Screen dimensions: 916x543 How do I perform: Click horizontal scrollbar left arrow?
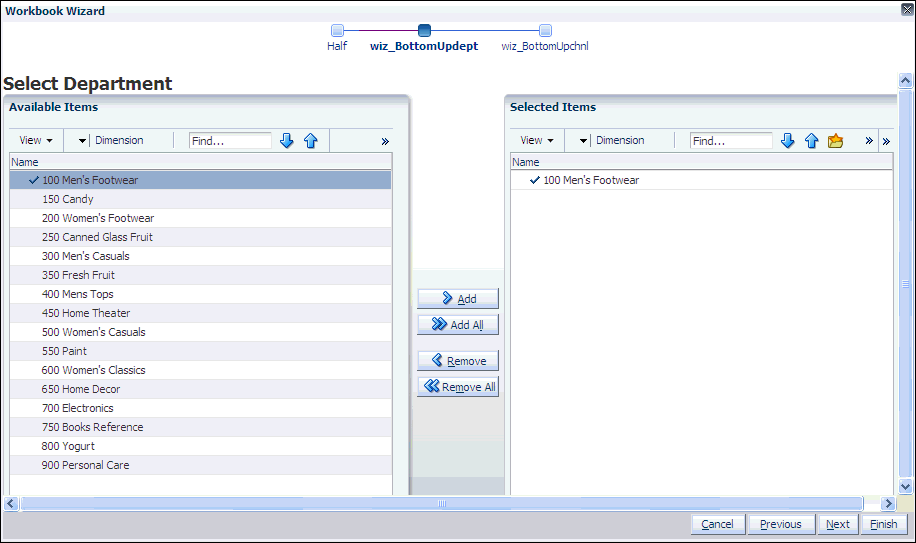pos(11,503)
